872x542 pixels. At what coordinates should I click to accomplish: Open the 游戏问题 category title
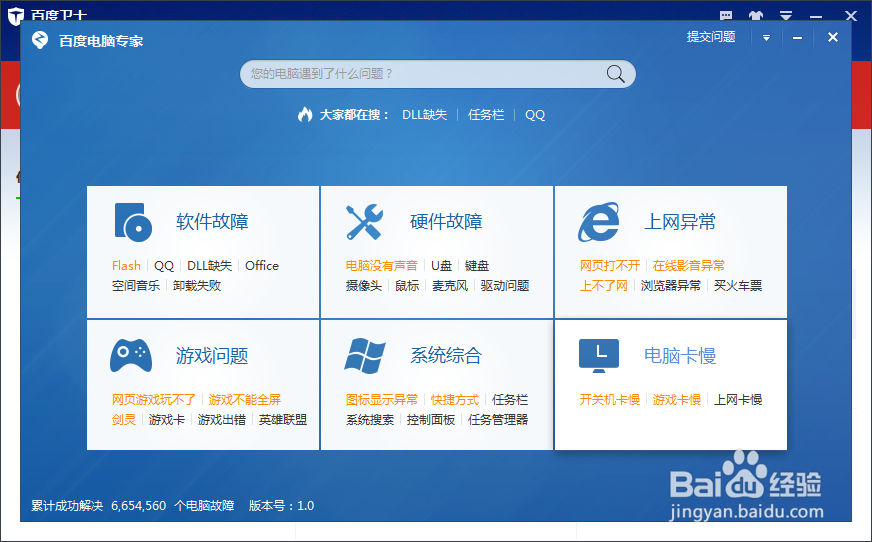[x=212, y=355]
